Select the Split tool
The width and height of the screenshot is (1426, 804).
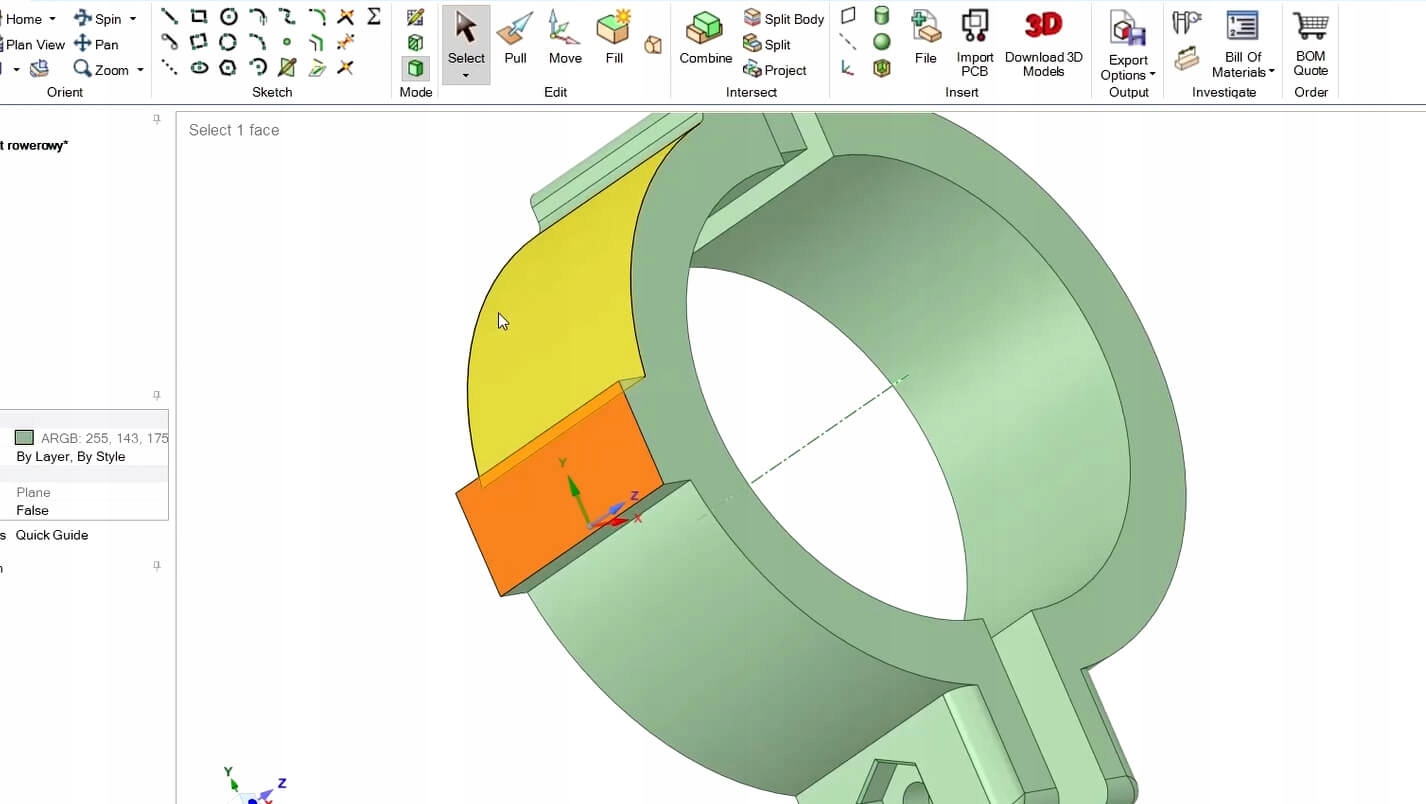(767, 44)
